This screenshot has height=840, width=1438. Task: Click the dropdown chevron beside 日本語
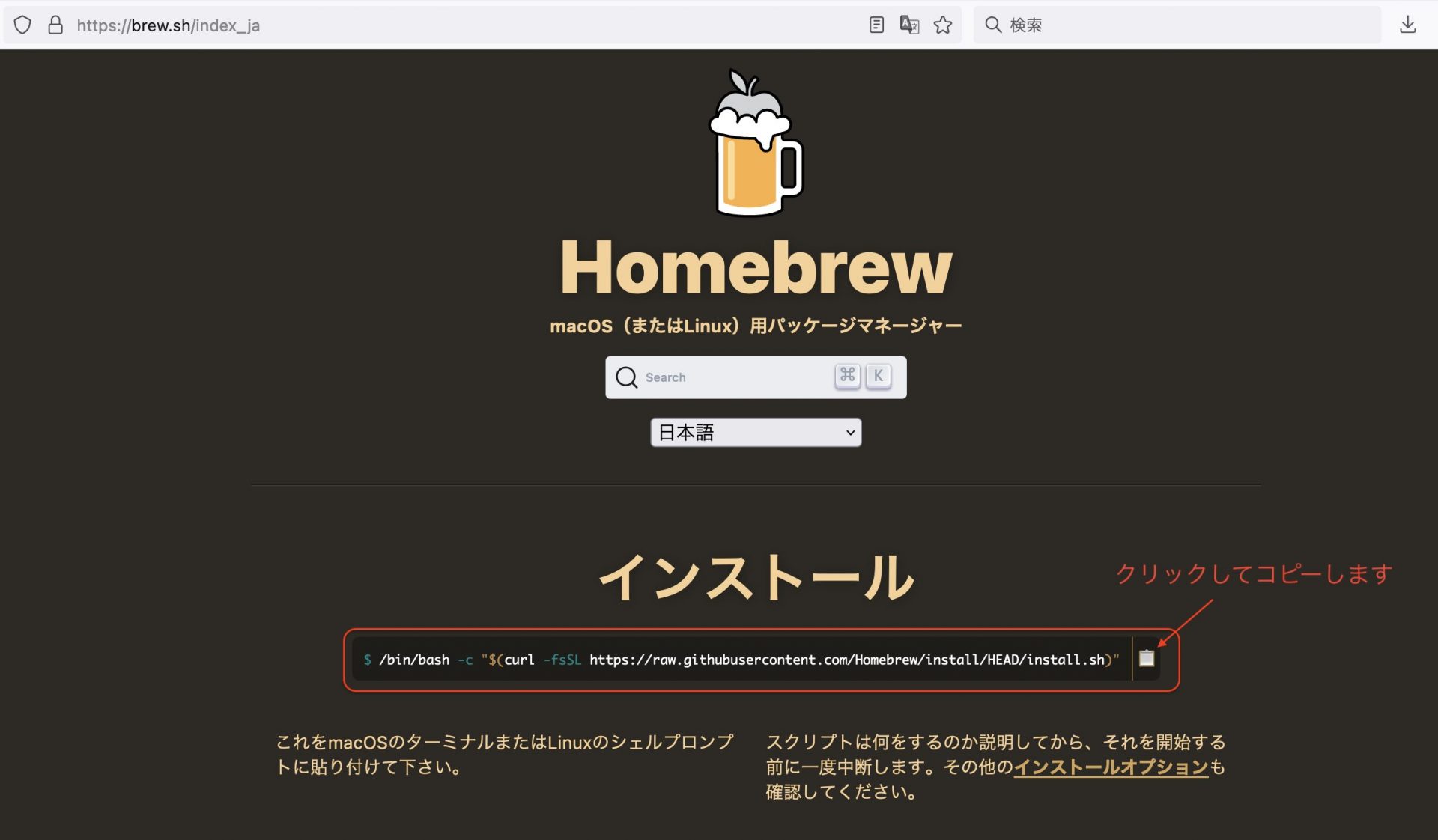(850, 433)
